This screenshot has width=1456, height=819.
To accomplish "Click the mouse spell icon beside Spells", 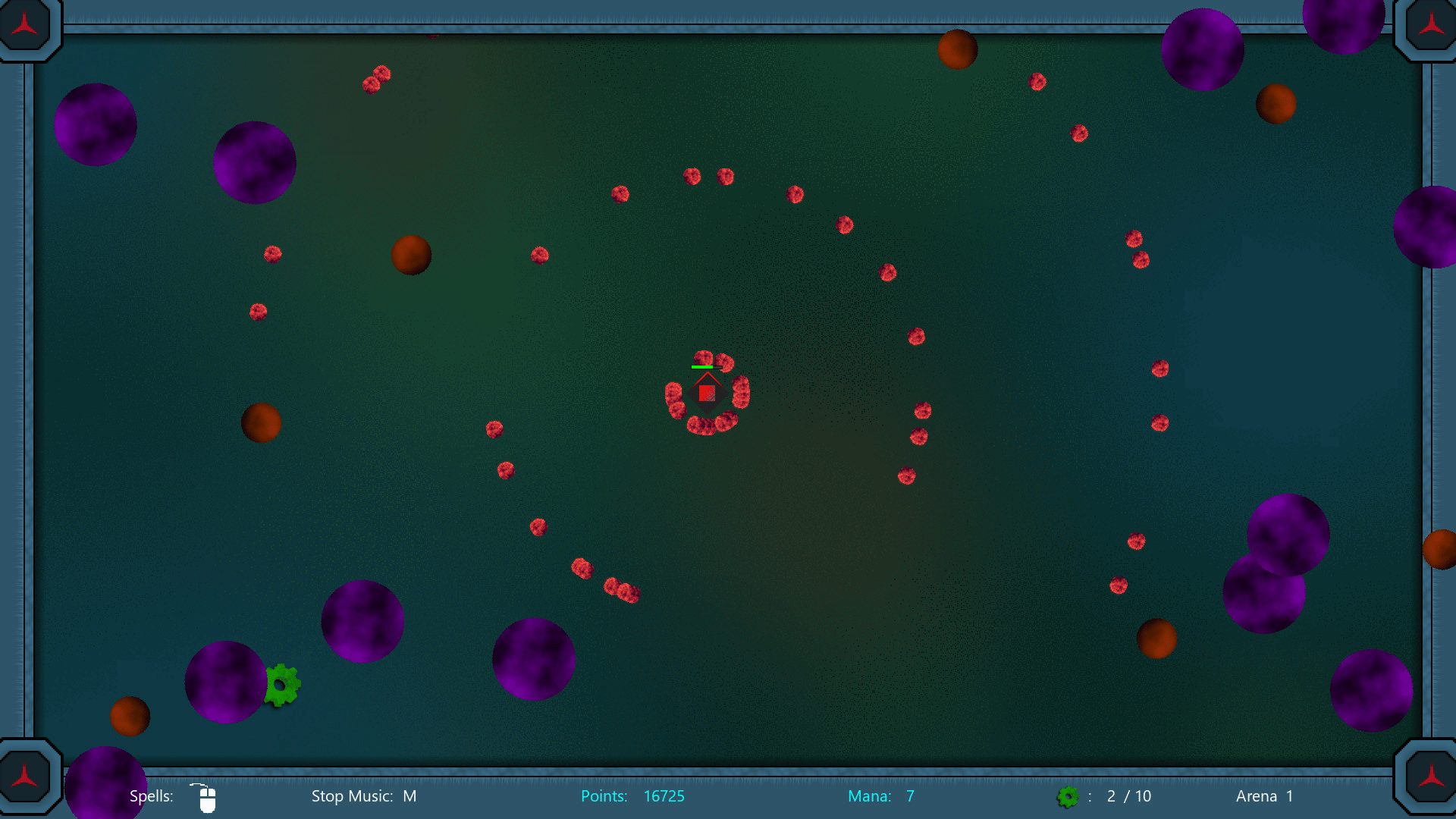I will pyautogui.click(x=206, y=799).
